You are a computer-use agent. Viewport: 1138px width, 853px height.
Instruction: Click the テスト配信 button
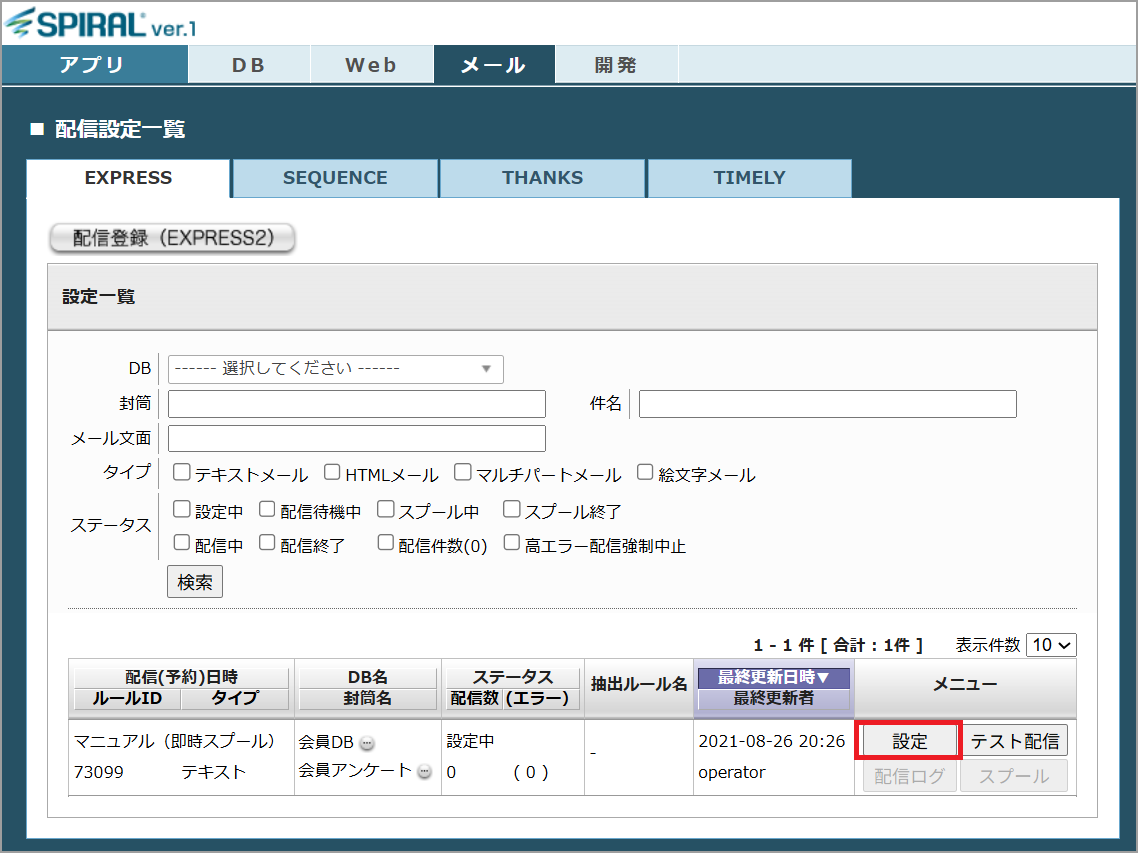1015,742
